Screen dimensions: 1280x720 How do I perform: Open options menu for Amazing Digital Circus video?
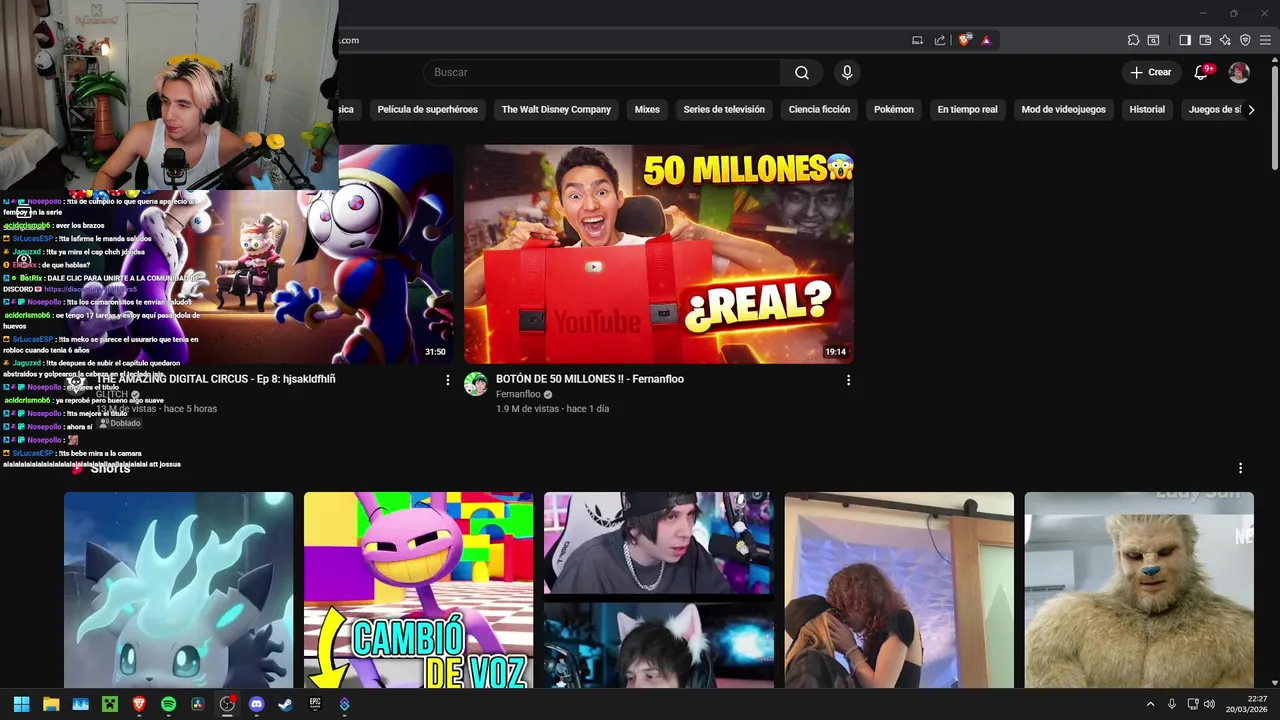(x=447, y=380)
